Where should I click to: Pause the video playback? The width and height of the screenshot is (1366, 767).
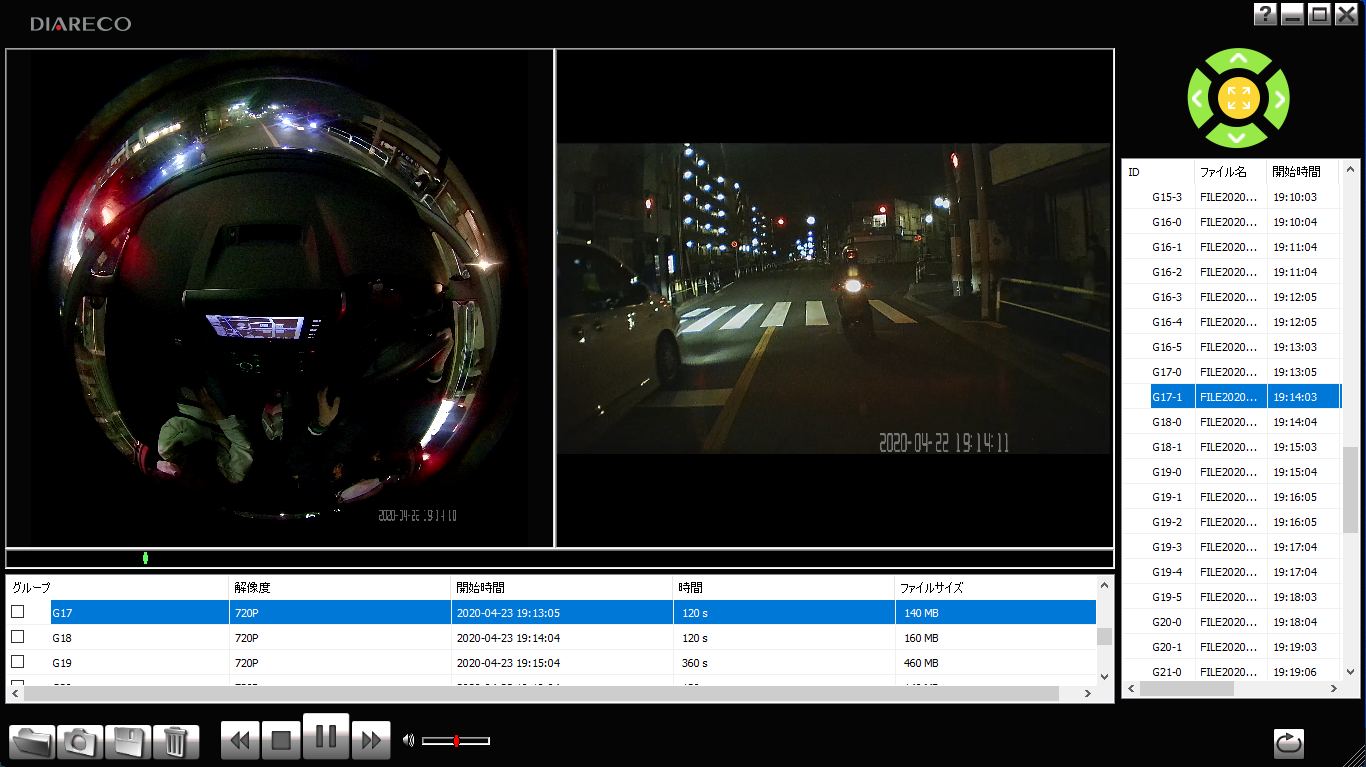click(x=326, y=737)
